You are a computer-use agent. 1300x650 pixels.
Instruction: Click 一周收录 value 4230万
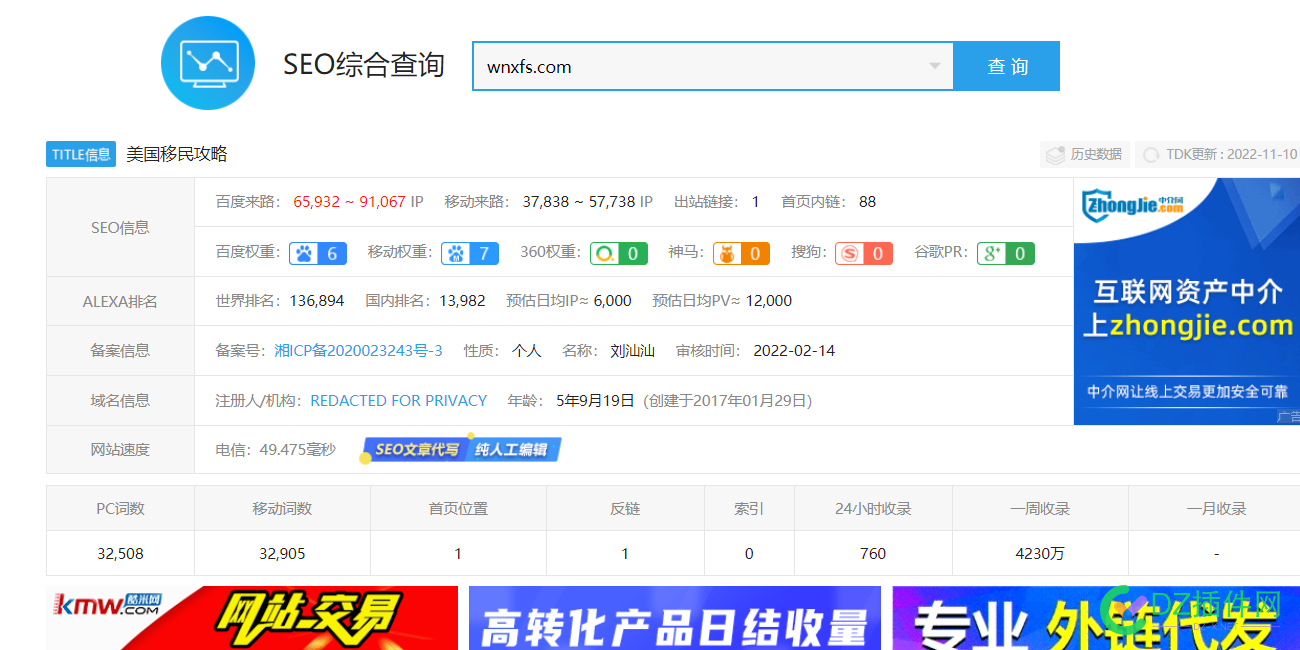1040,554
